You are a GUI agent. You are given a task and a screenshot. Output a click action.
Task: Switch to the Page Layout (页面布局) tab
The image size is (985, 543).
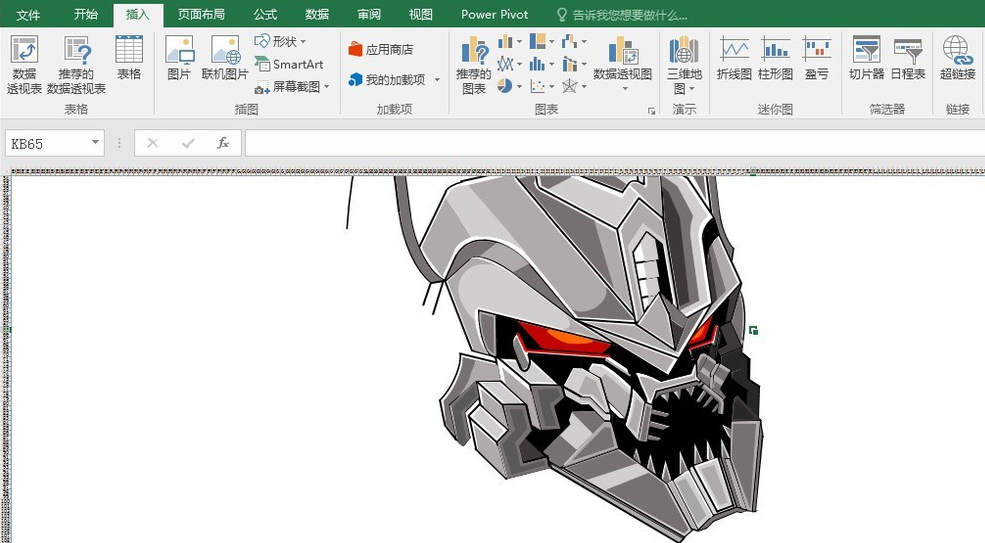click(201, 15)
